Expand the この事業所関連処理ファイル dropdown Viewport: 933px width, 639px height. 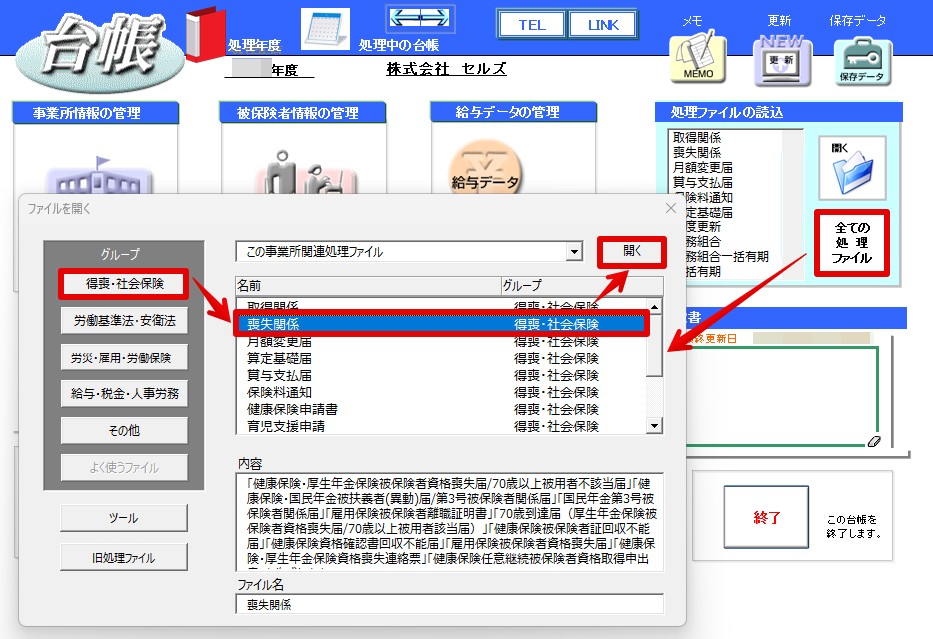pos(574,252)
